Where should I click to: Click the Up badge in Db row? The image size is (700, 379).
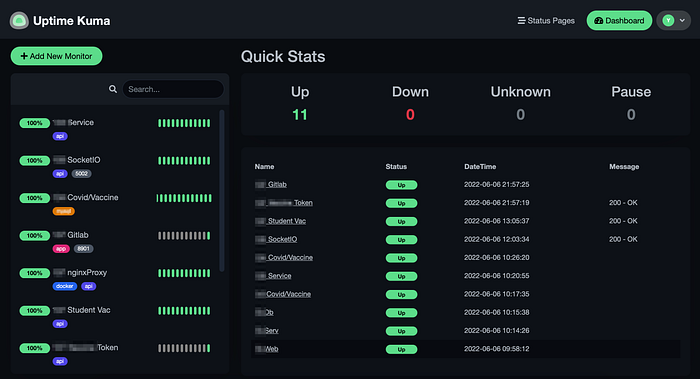[x=401, y=312]
